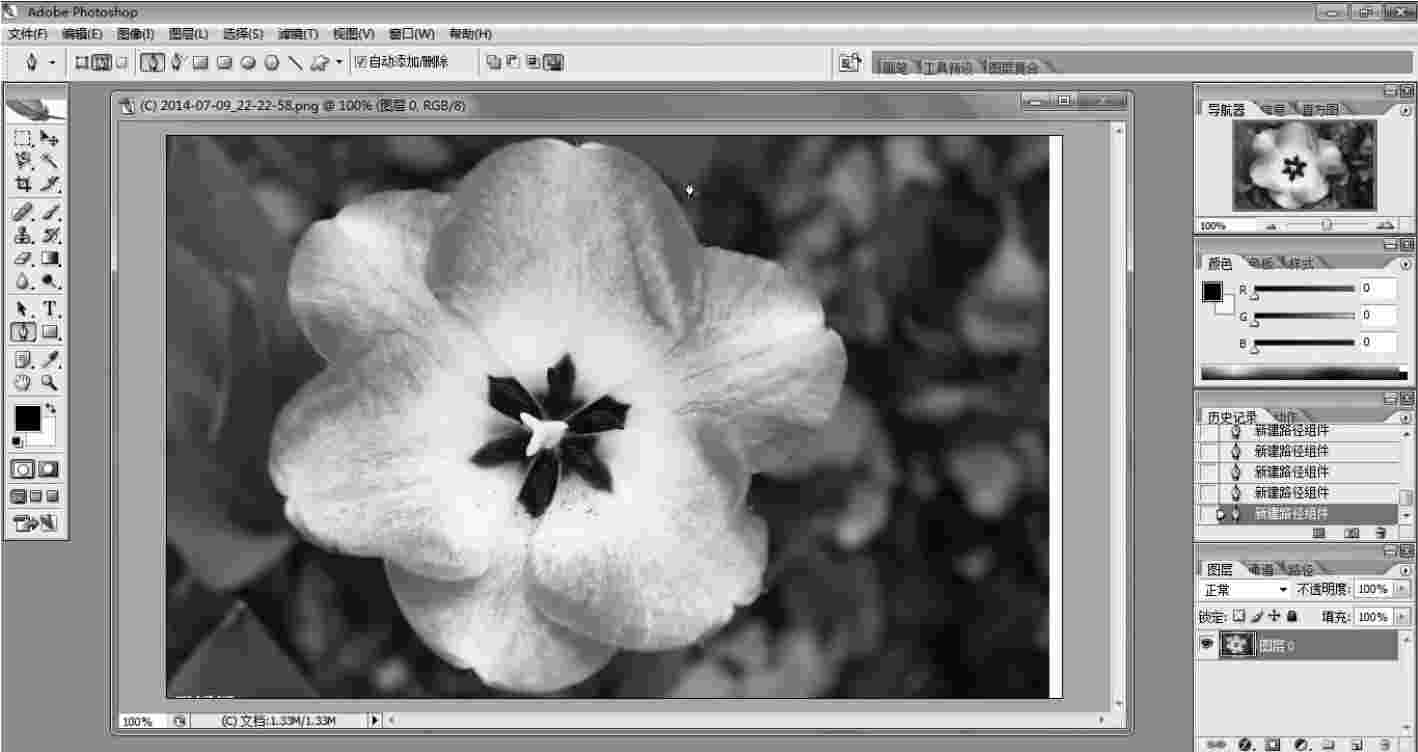Select the Dodge tool
Viewport: 1418px width, 752px height.
point(50,282)
